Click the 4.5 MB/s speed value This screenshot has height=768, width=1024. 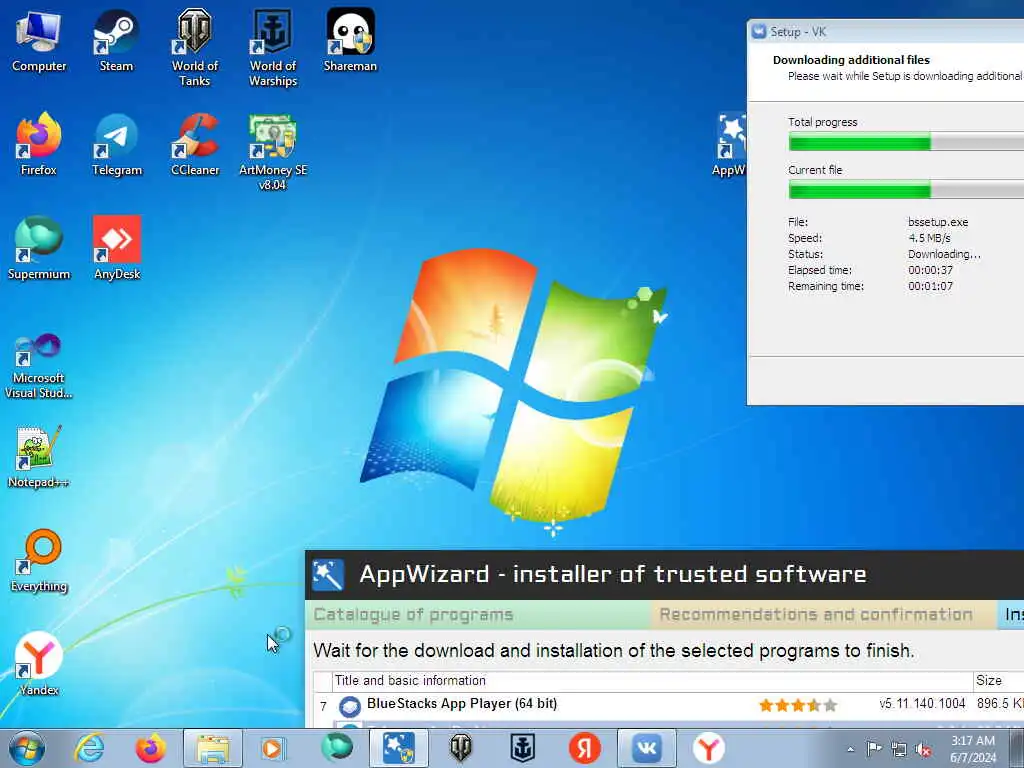click(929, 238)
